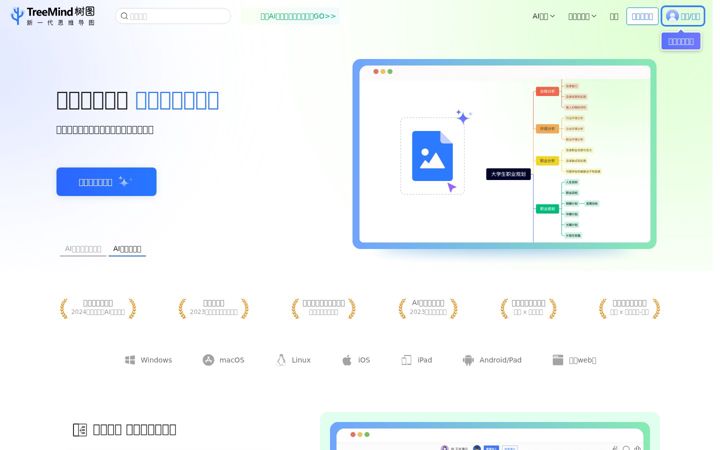This screenshot has height=450, width=720.
Task: Click the search magnifier icon
Action: (x=124, y=16)
